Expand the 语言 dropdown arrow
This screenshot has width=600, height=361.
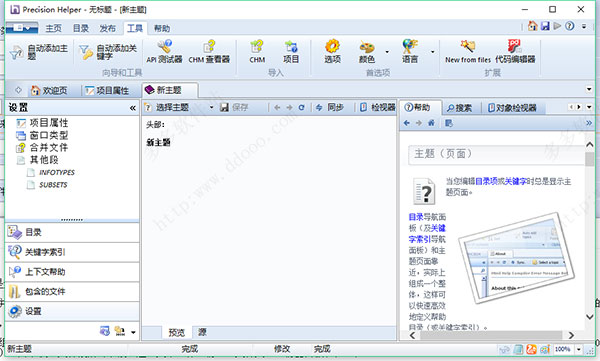[432, 52]
